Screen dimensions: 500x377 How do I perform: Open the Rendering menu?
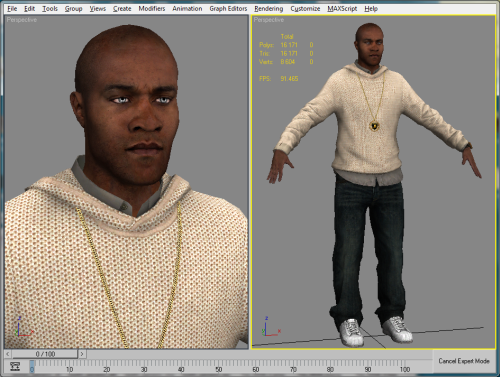click(x=268, y=9)
